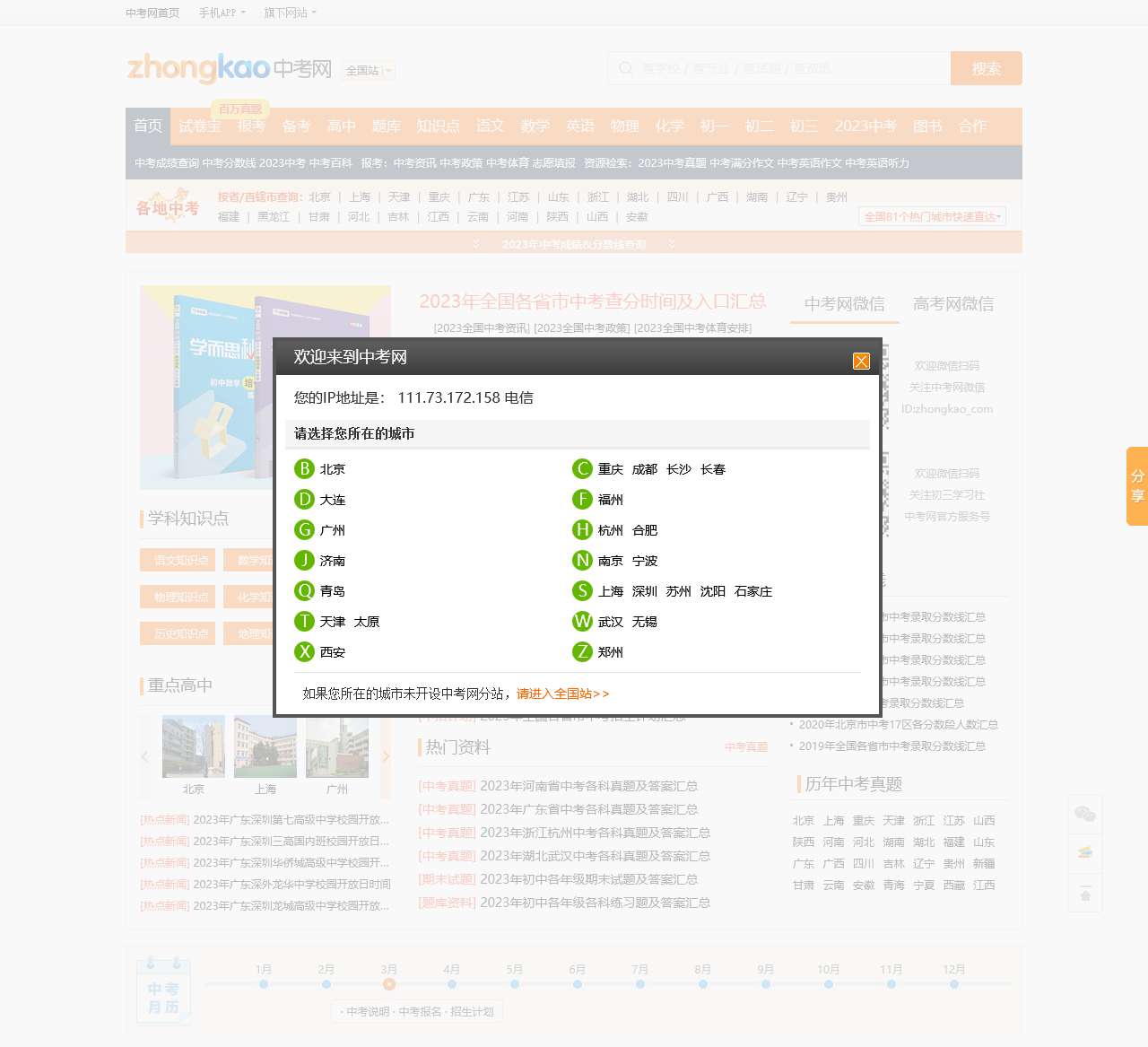The height and width of the screenshot is (1047, 1148).
Task: Choose 宁波 in the city dialog
Action: (645, 561)
